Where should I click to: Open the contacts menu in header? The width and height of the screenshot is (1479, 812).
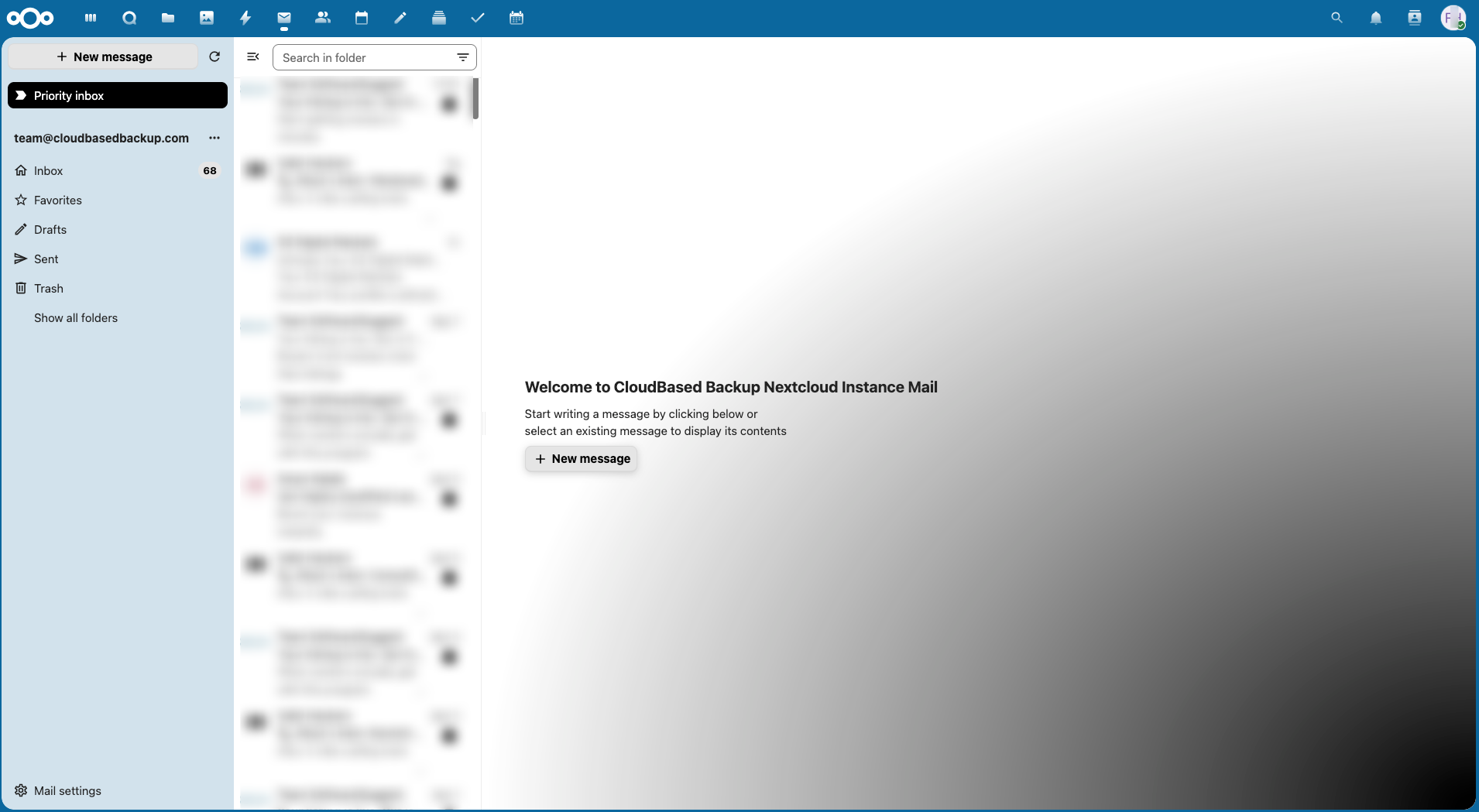click(x=1415, y=18)
